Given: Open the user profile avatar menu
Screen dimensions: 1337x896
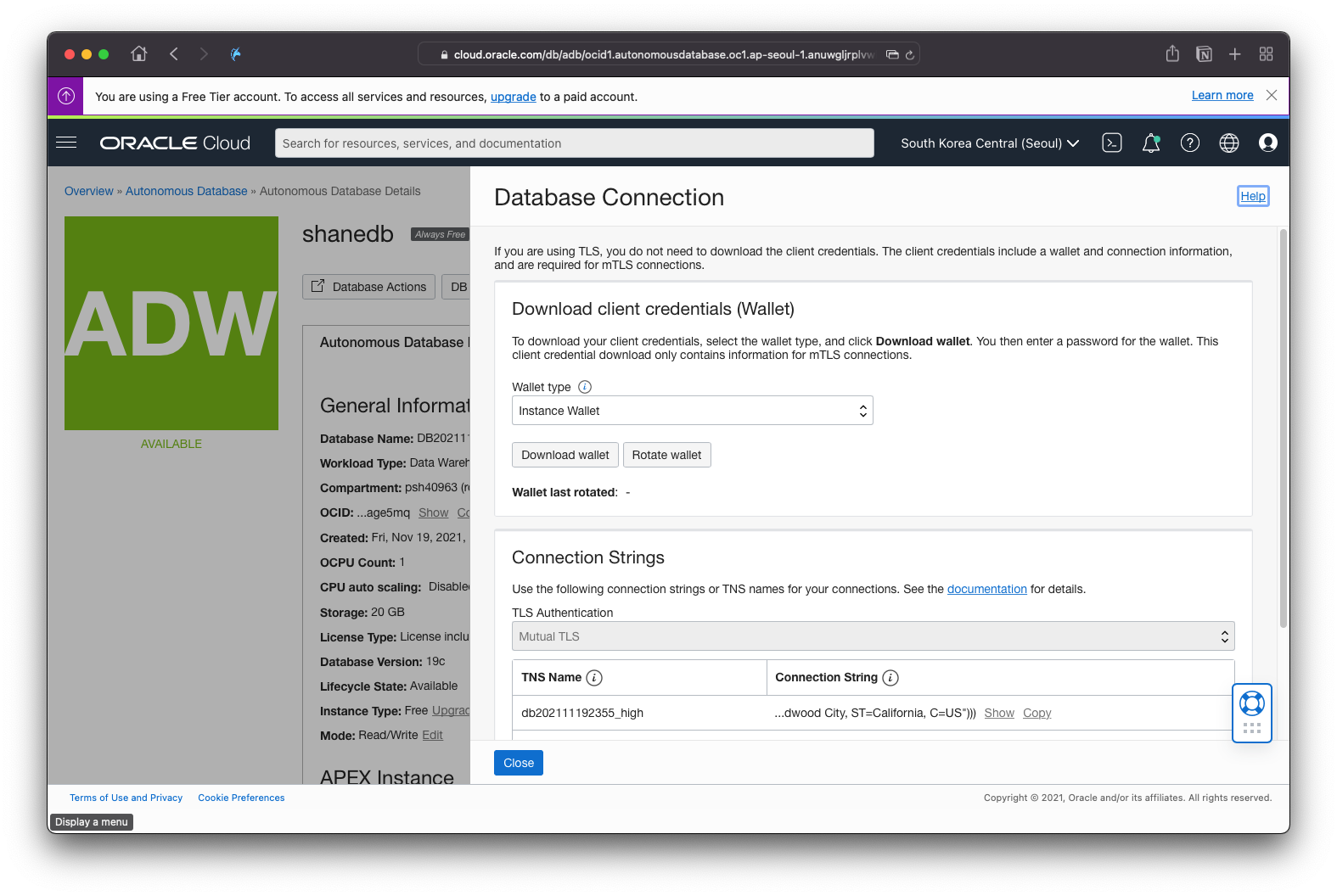Looking at the screenshot, I should click(x=1268, y=143).
